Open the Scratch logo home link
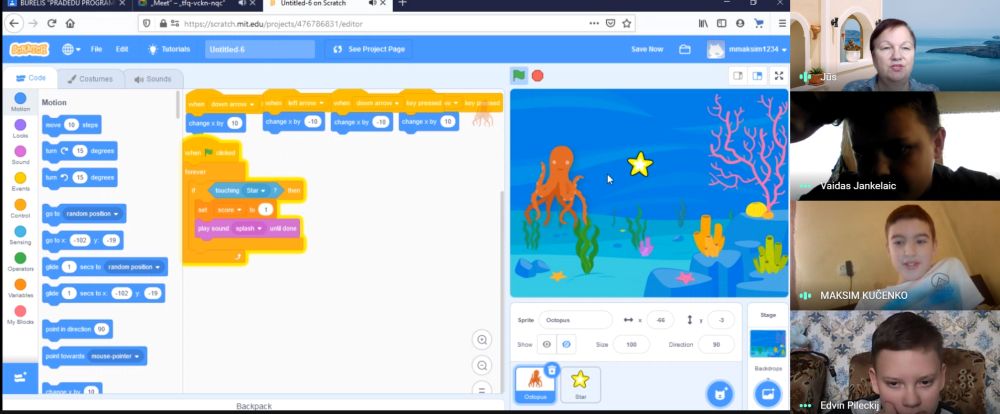1000x414 pixels. [x=29, y=49]
